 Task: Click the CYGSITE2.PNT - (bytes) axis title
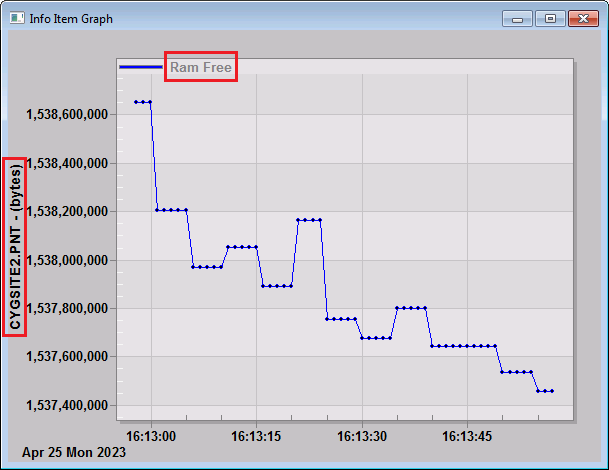[x=16, y=247]
